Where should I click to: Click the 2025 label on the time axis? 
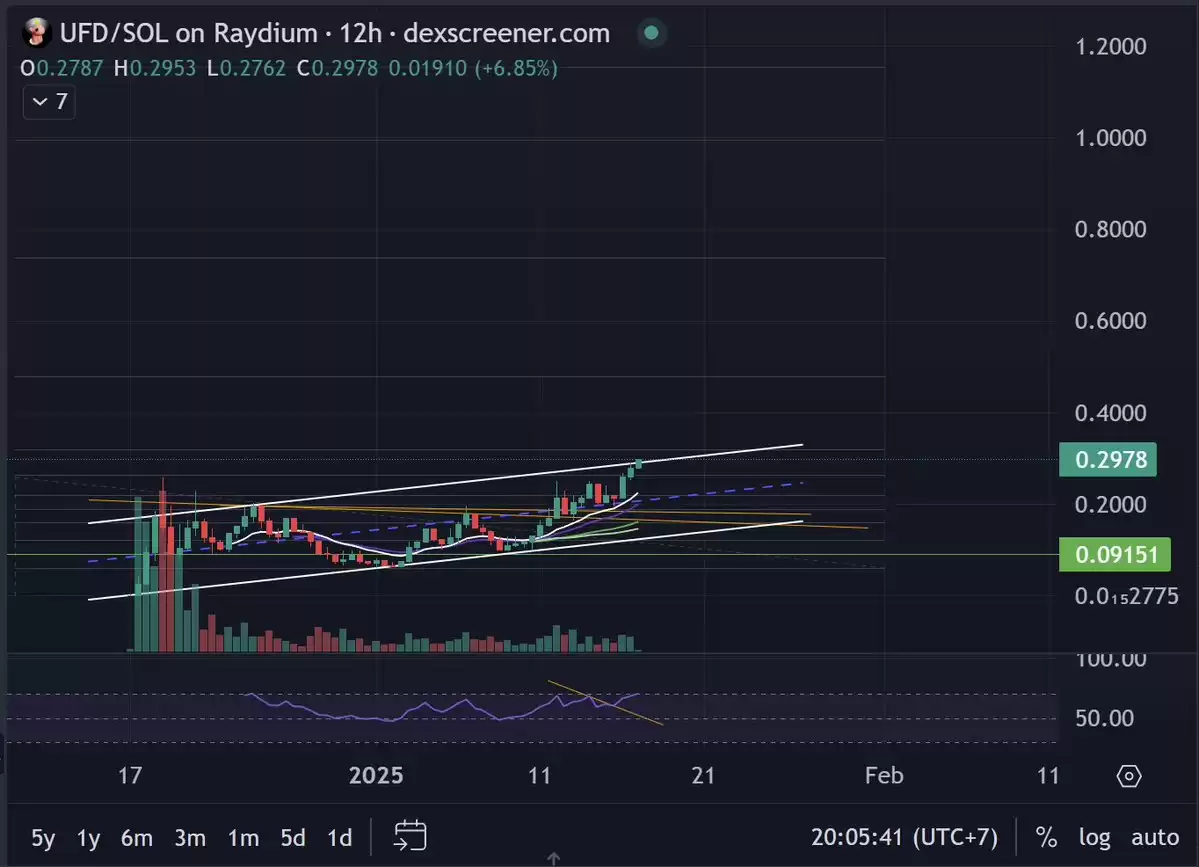[375, 775]
